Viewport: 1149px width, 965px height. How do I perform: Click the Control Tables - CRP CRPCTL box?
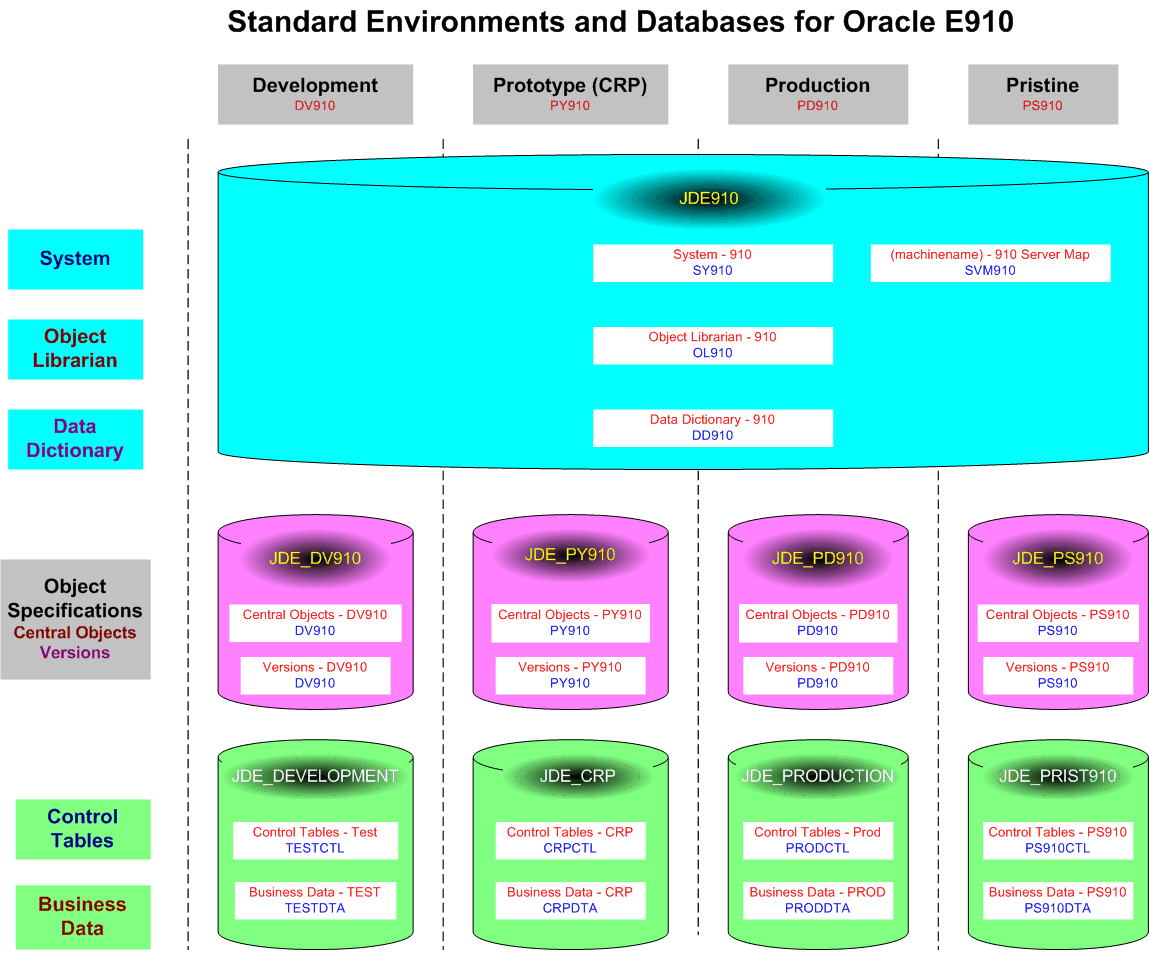pos(570,840)
